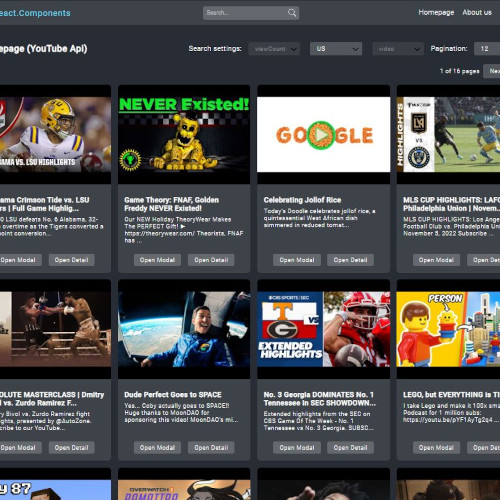Open Modal for Dmitry Bivol fight card
Image resolution: width=500 pixels, height=500 pixels.
click(20, 448)
